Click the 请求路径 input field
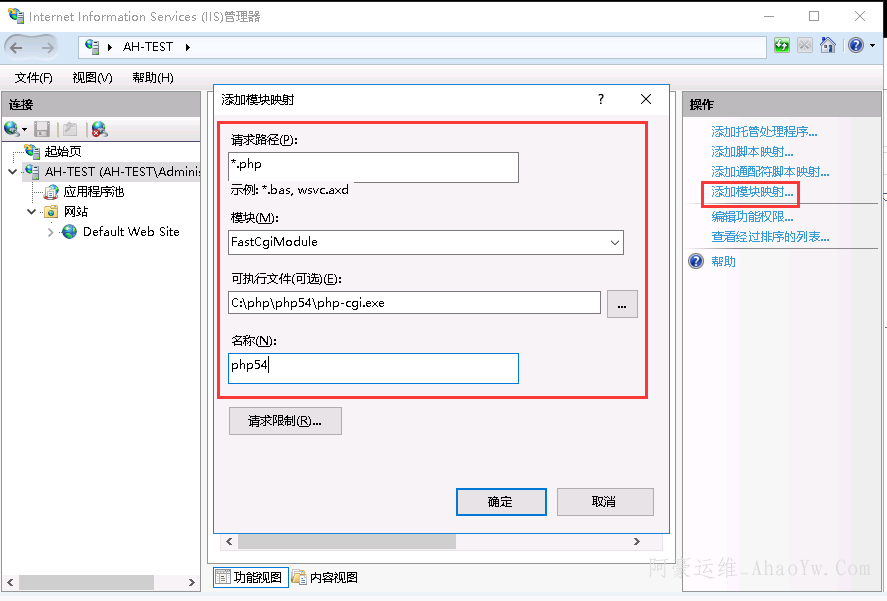This screenshot has width=887, height=601. click(373, 166)
